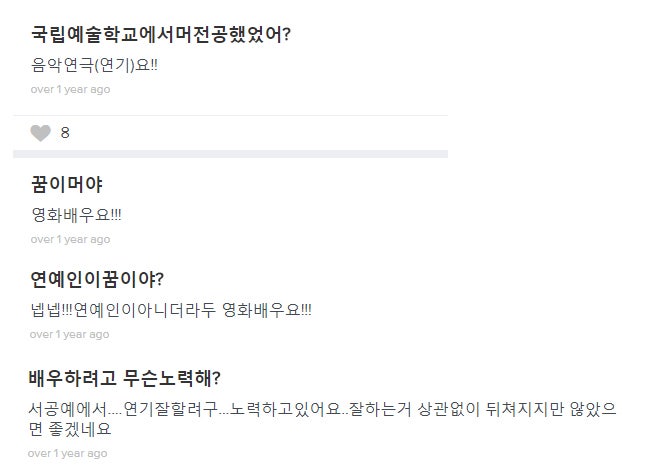
Task: Click the answer 음악연극(연기)요!!
Action: coord(94,66)
